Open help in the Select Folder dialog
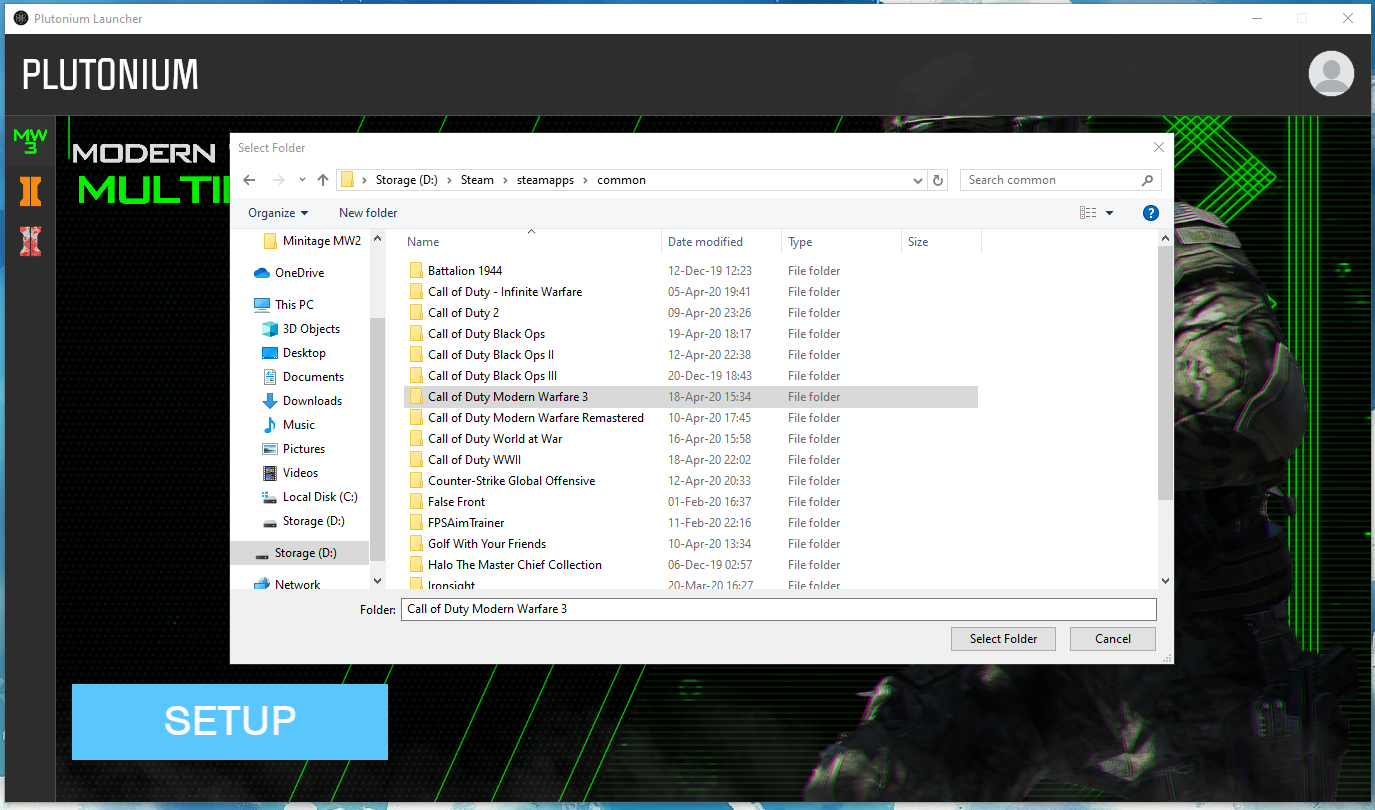Screen dimensions: 1375x810 coord(1150,213)
